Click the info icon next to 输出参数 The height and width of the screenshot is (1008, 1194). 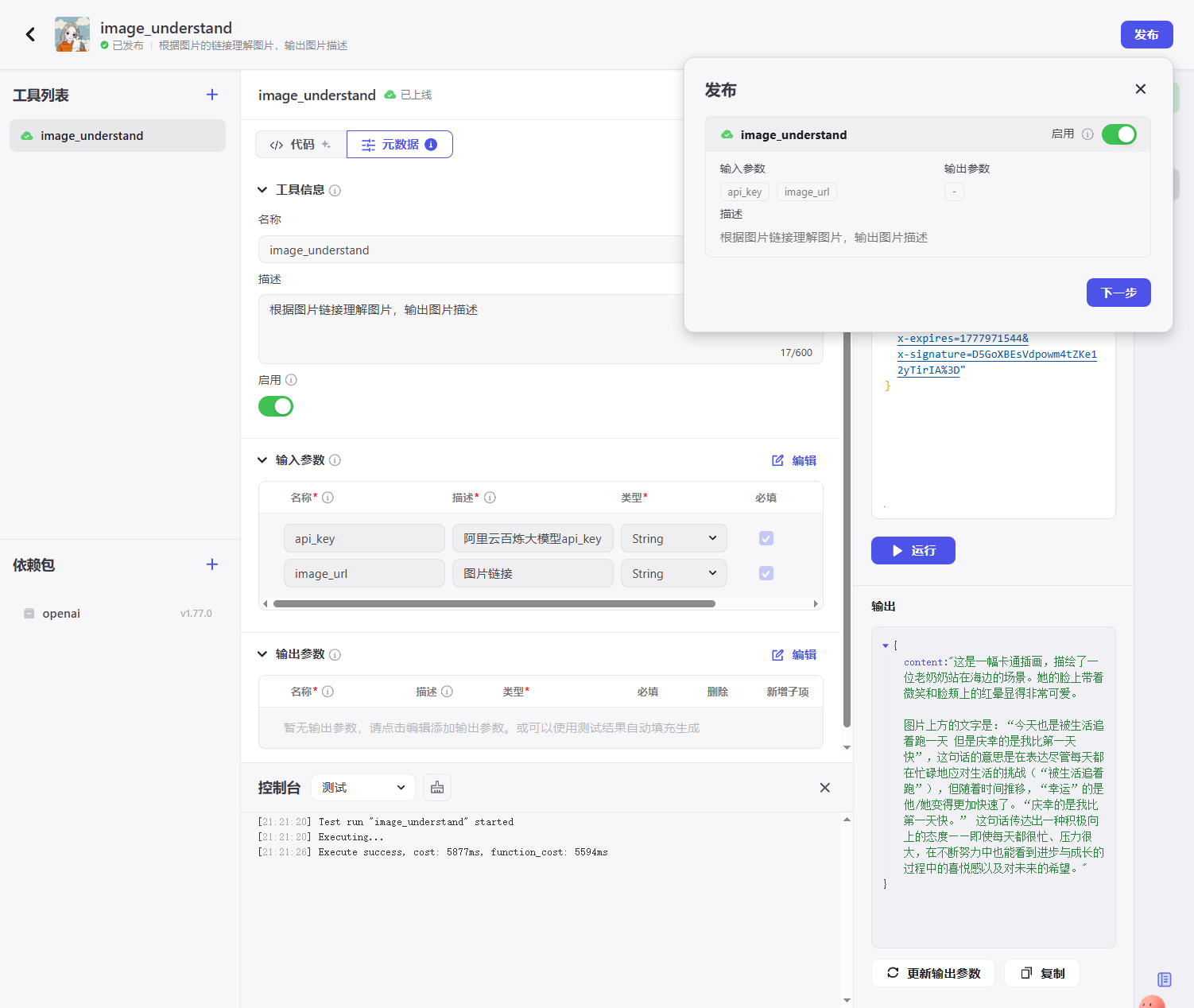335,654
